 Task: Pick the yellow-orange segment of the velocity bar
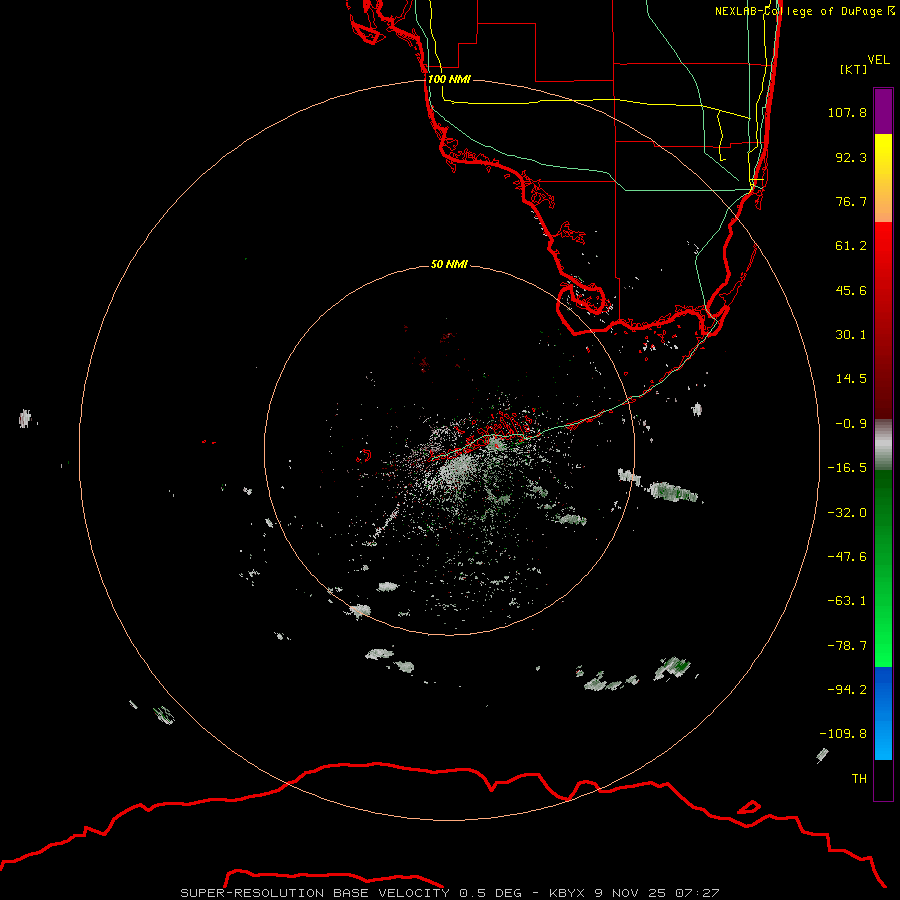click(883, 178)
